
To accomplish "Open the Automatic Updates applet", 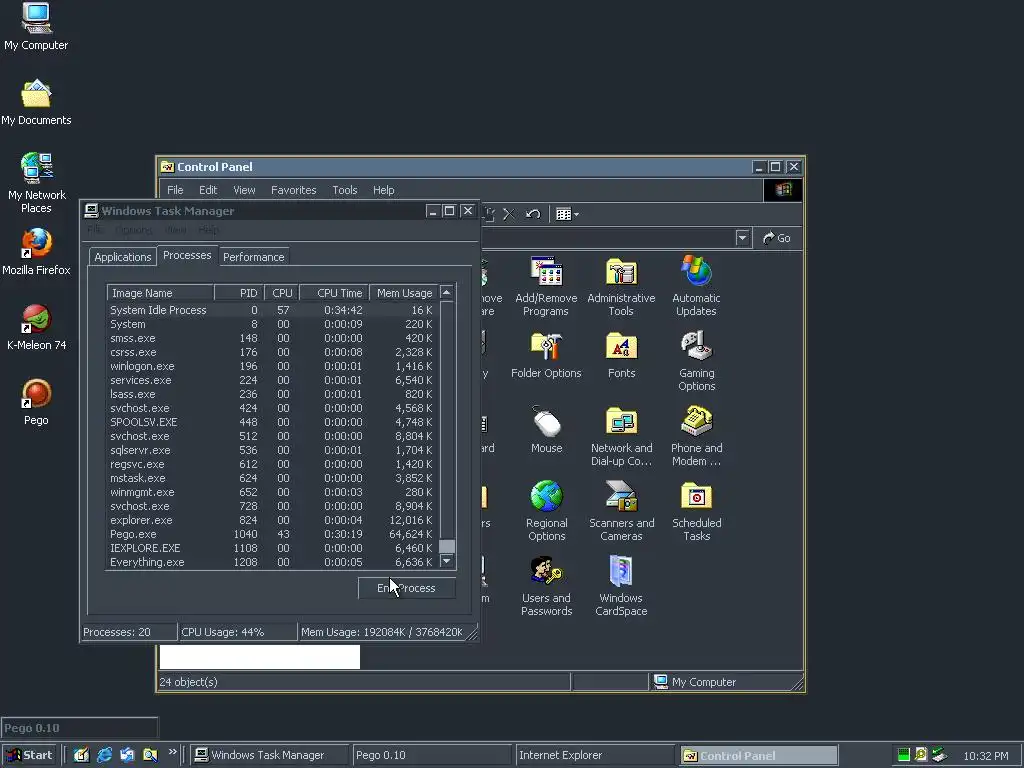I will [696, 286].
